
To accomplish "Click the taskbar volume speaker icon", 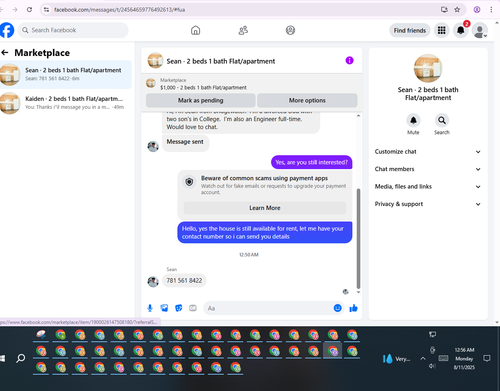I will click(x=432, y=366).
